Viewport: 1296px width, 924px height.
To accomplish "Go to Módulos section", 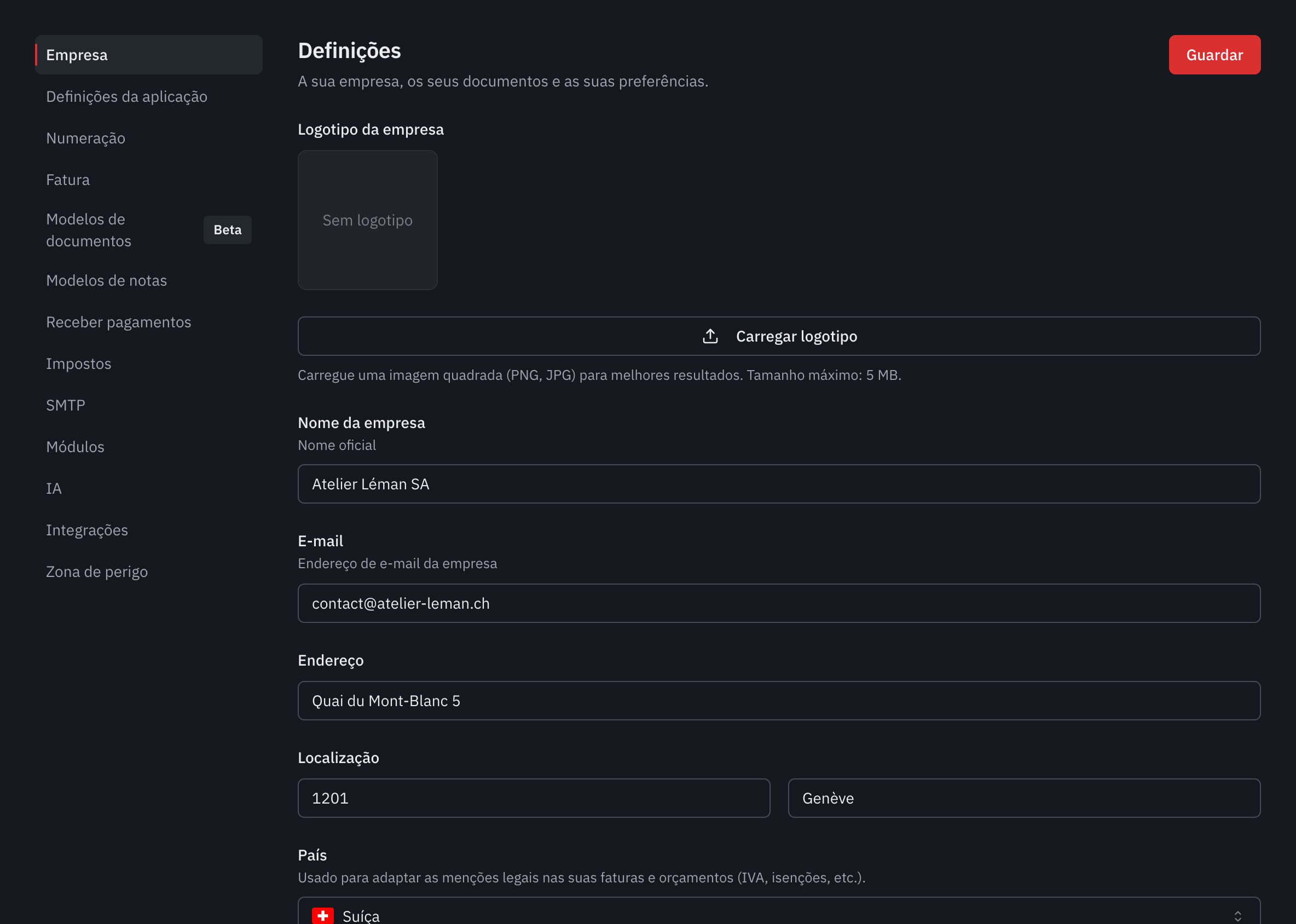I will [x=148, y=446].
